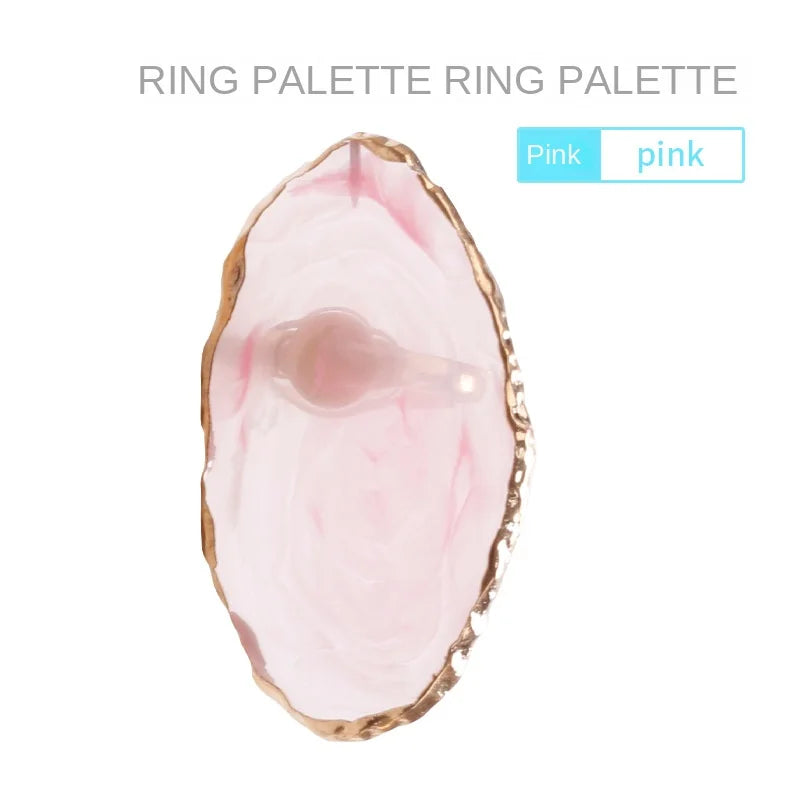Select the blue "Pink" color label
Viewport: 800px width, 800px height.
(x=559, y=155)
